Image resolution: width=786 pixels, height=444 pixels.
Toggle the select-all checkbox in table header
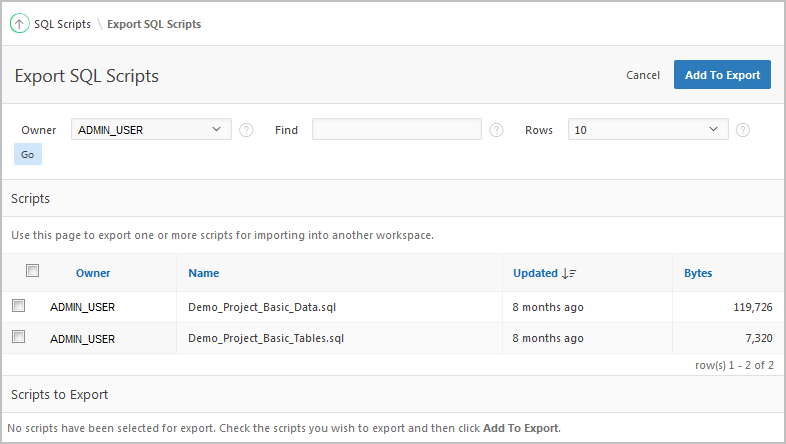32,271
